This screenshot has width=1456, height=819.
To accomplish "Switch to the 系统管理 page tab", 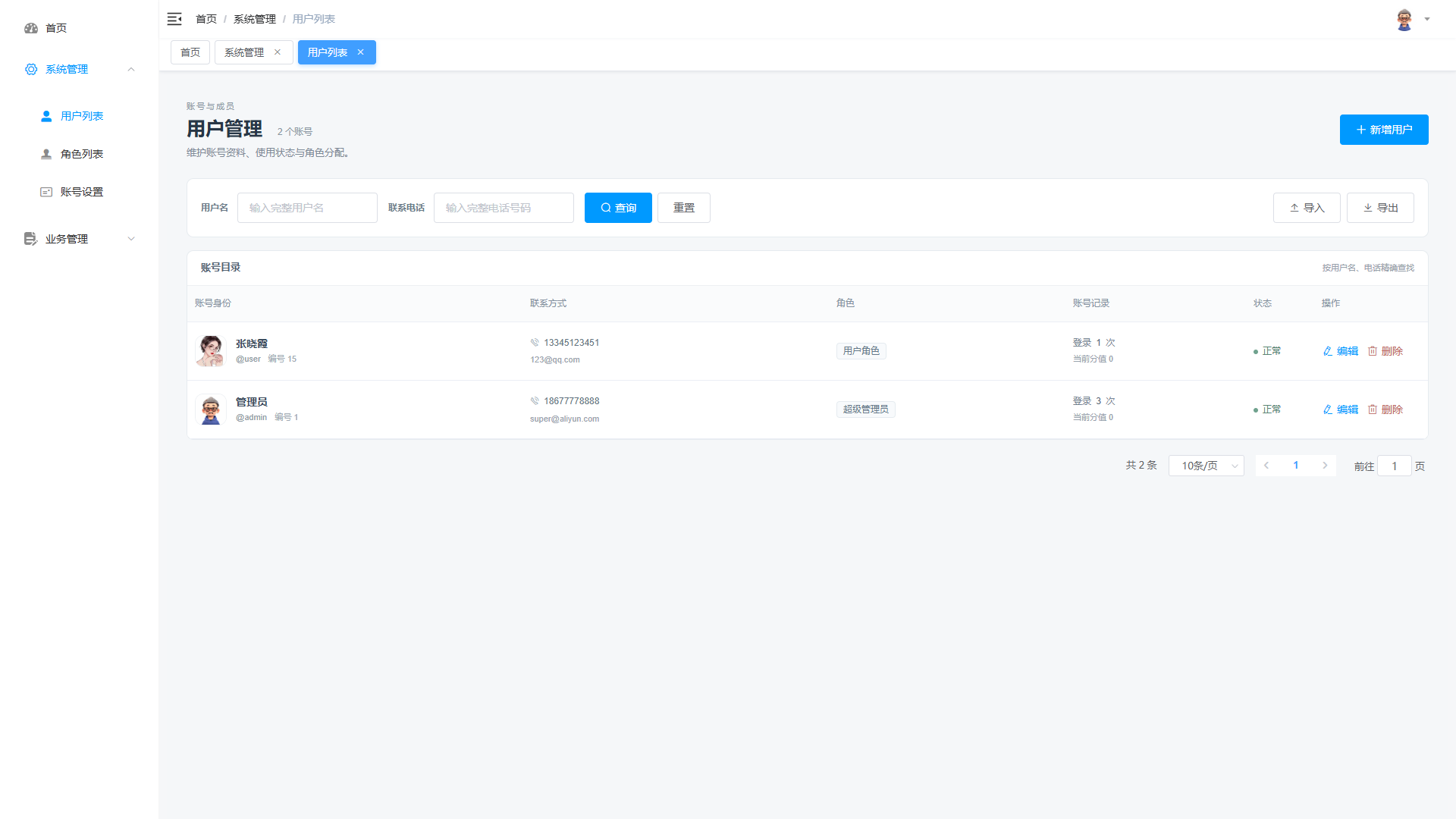I will (x=244, y=52).
